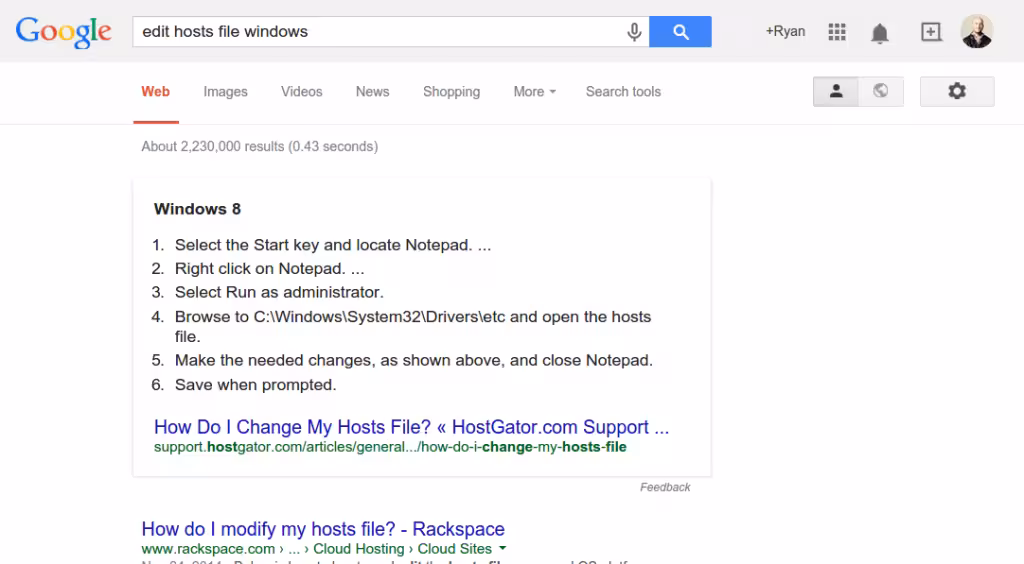Click the Google logo
This screenshot has width=1024, height=564.
coord(63,32)
